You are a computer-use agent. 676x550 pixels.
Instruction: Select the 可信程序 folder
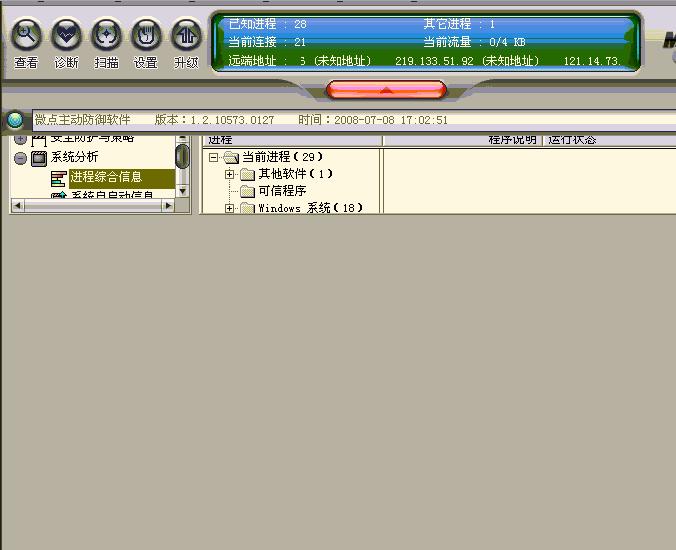point(281,191)
